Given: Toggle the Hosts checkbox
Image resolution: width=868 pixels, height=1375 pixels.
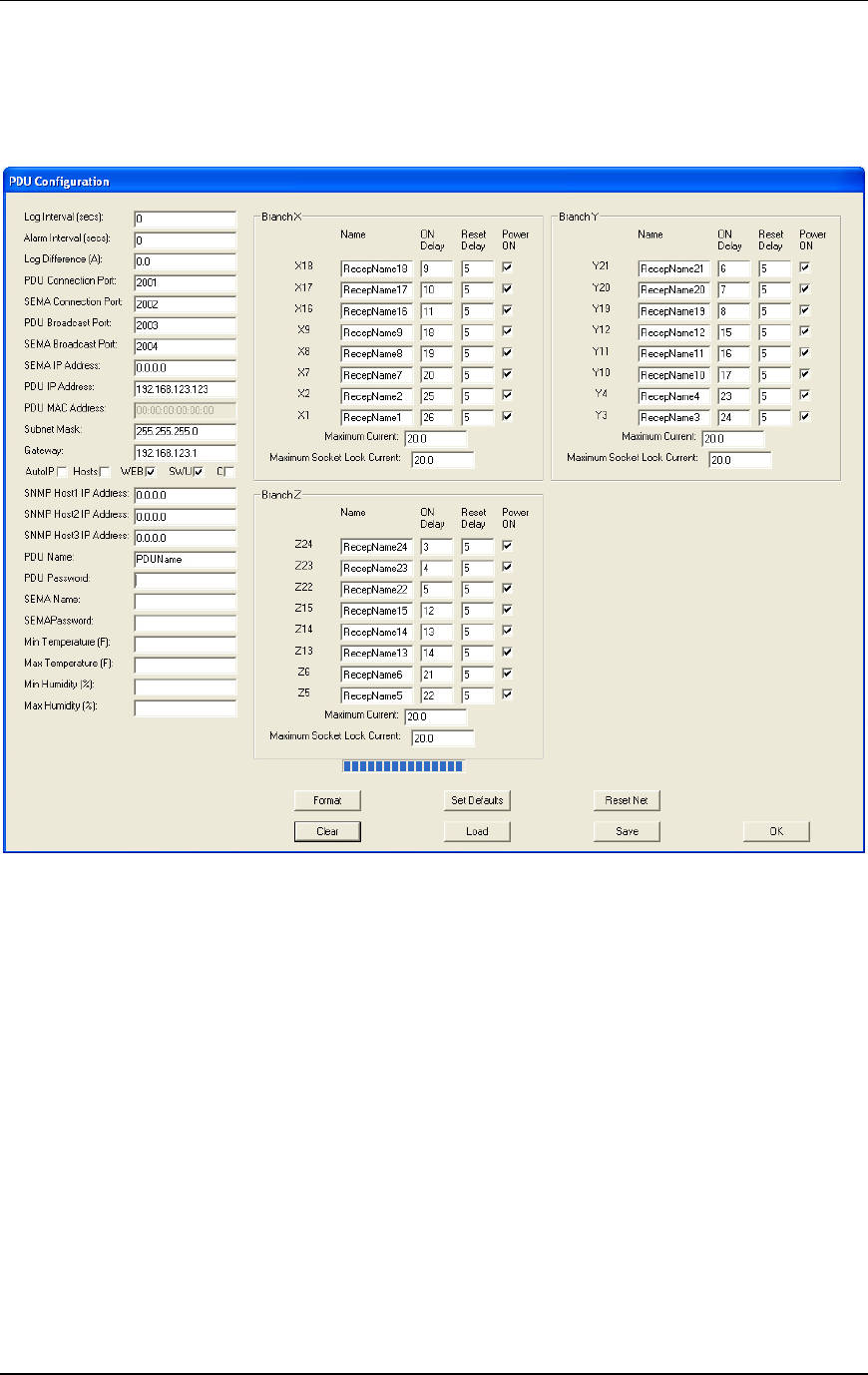Looking at the screenshot, I should point(105,472).
